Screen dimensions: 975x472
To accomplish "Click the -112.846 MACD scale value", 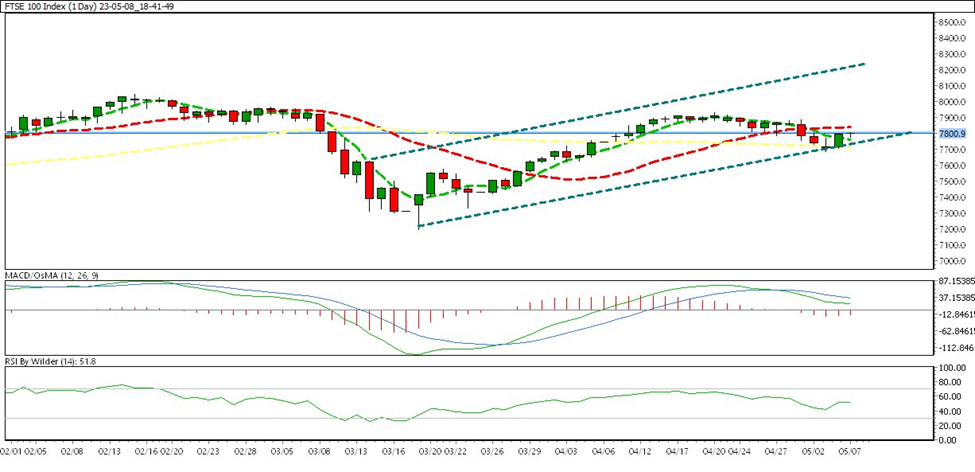I will pos(956,347).
